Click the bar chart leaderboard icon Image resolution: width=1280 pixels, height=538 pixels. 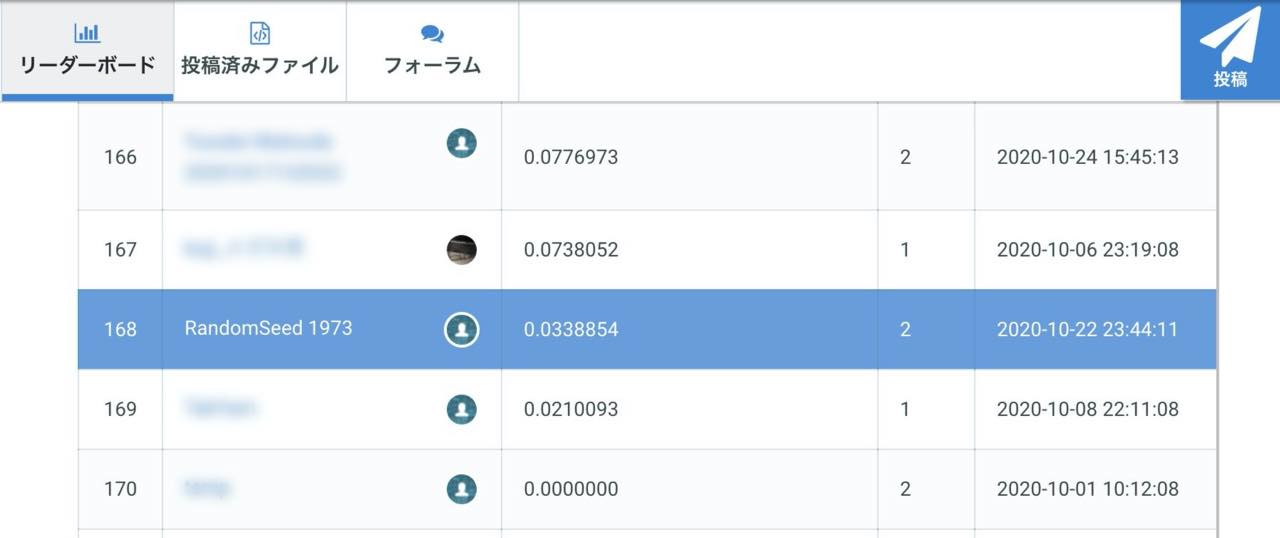coord(87,34)
